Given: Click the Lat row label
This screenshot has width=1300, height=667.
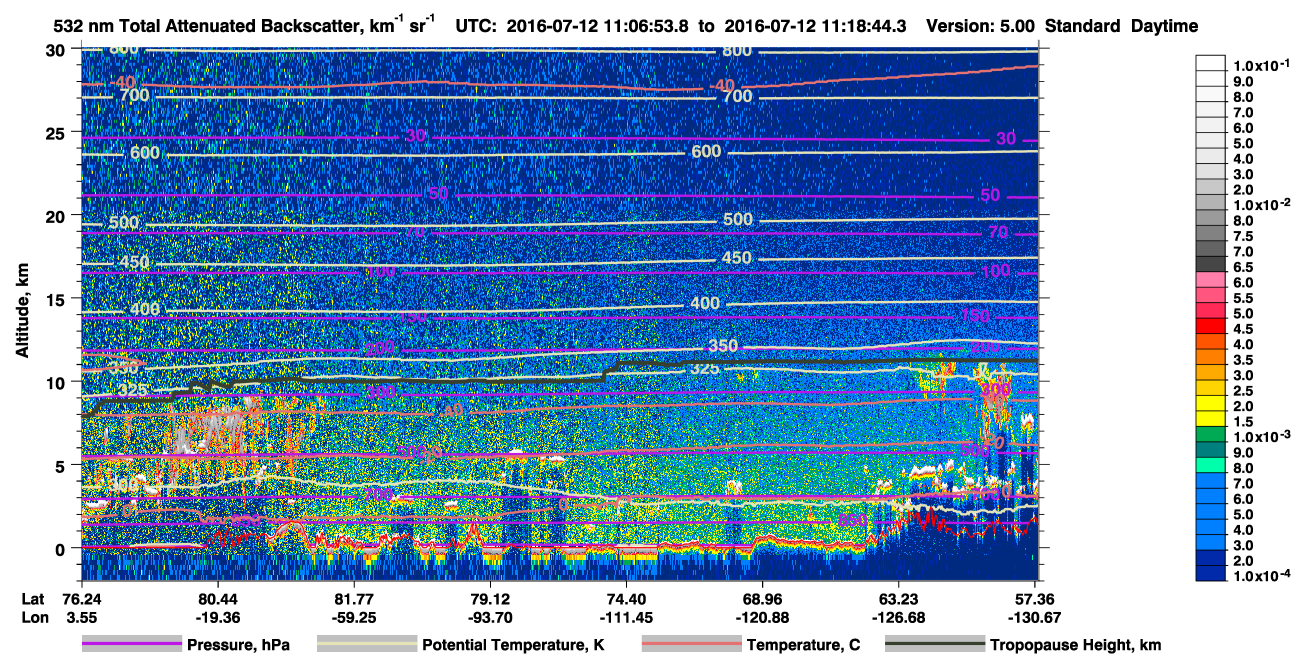Looking at the screenshot, I should pos(32,599).
